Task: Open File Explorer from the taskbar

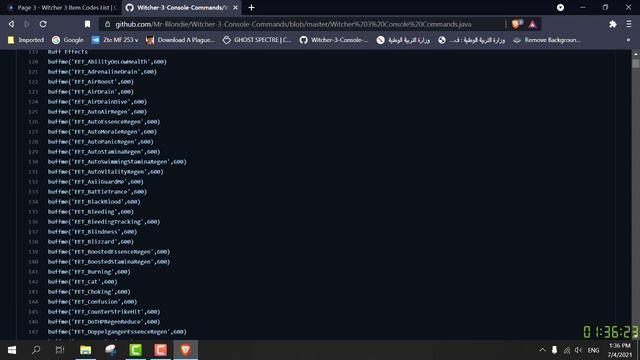Action: pos(85,350)
